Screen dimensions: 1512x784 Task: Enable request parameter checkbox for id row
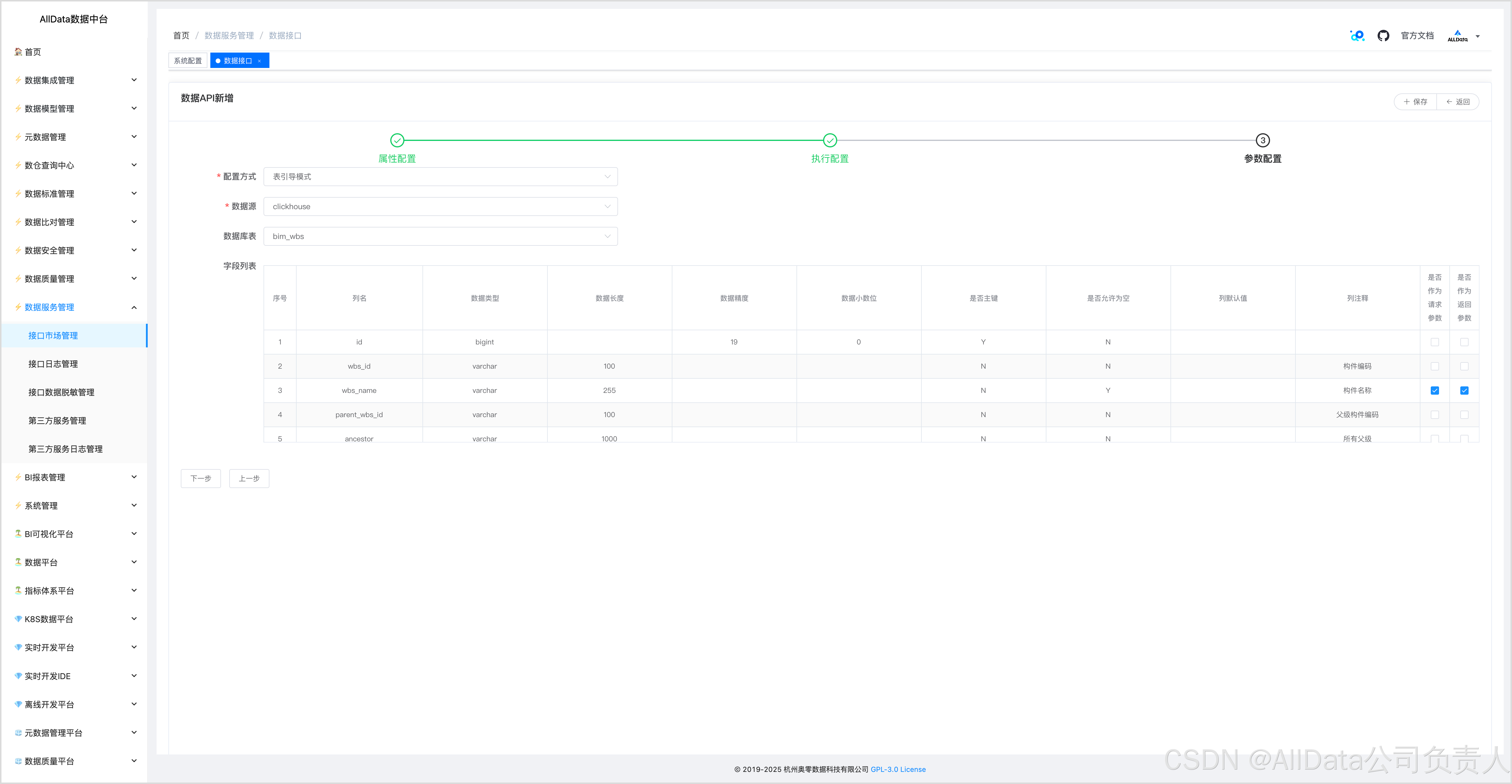(x=1435, y=342)
